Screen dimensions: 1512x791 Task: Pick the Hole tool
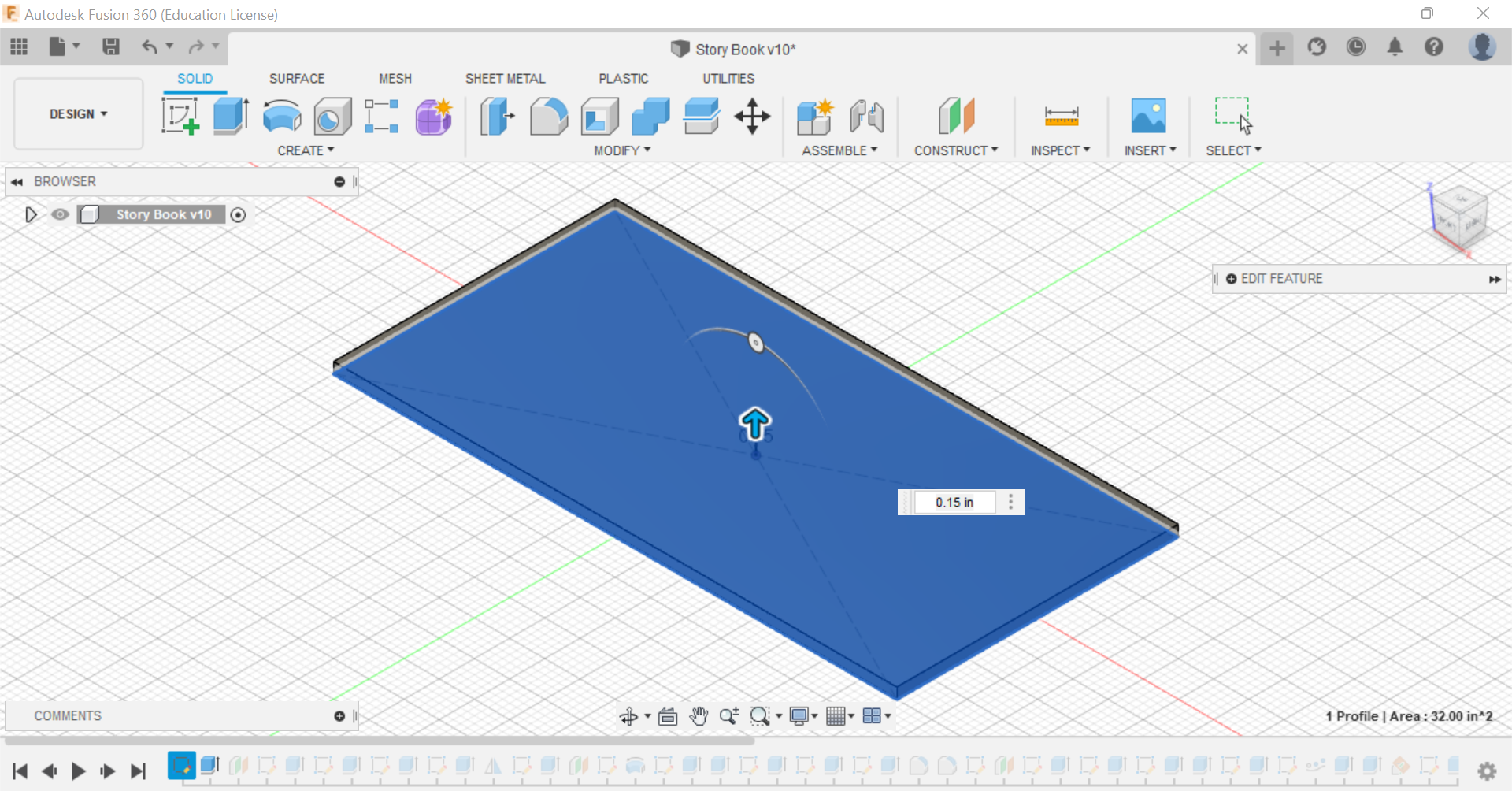(x=332, y=117)
